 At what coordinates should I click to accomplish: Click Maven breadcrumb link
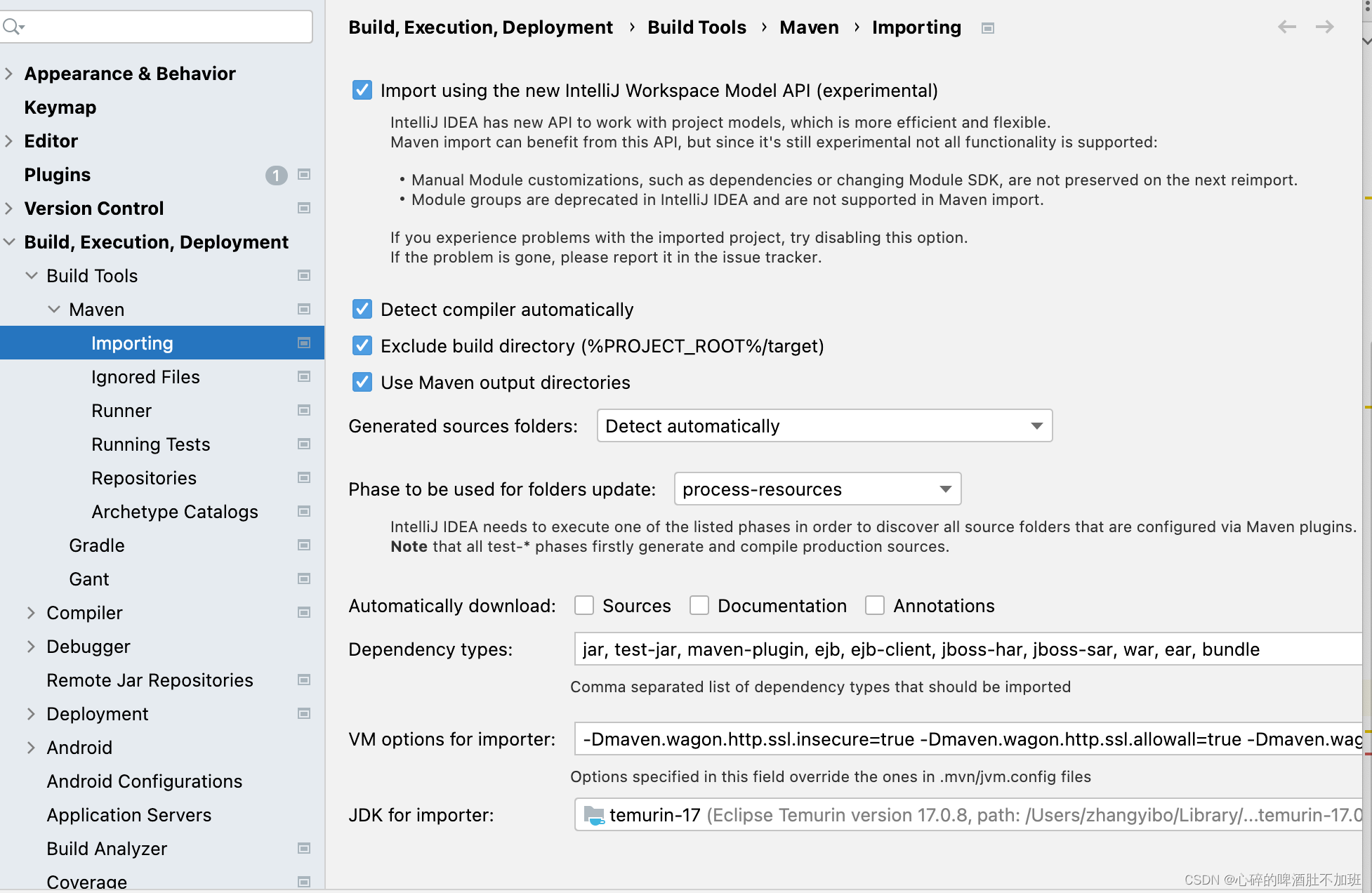point(809,27)
